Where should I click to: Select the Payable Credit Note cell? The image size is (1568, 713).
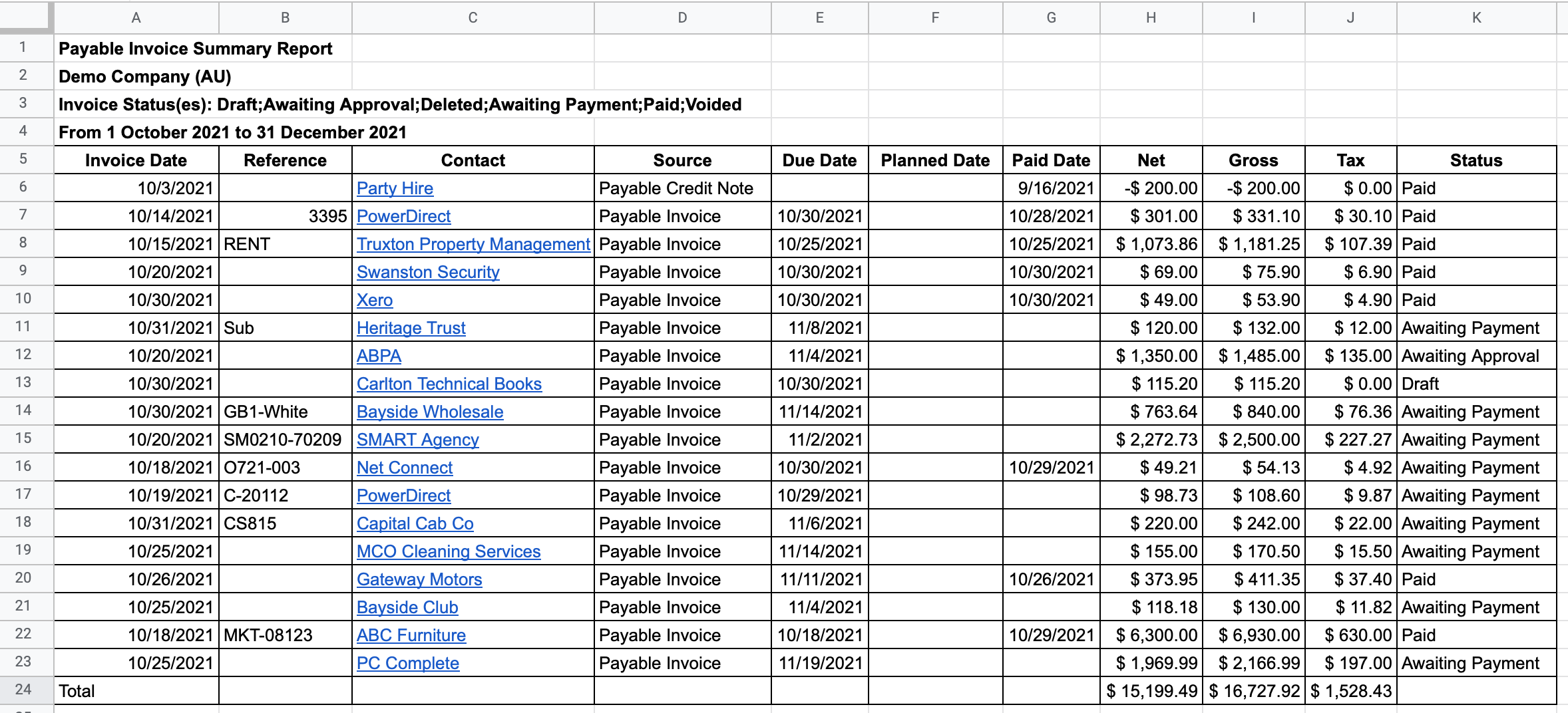(683, 188)
